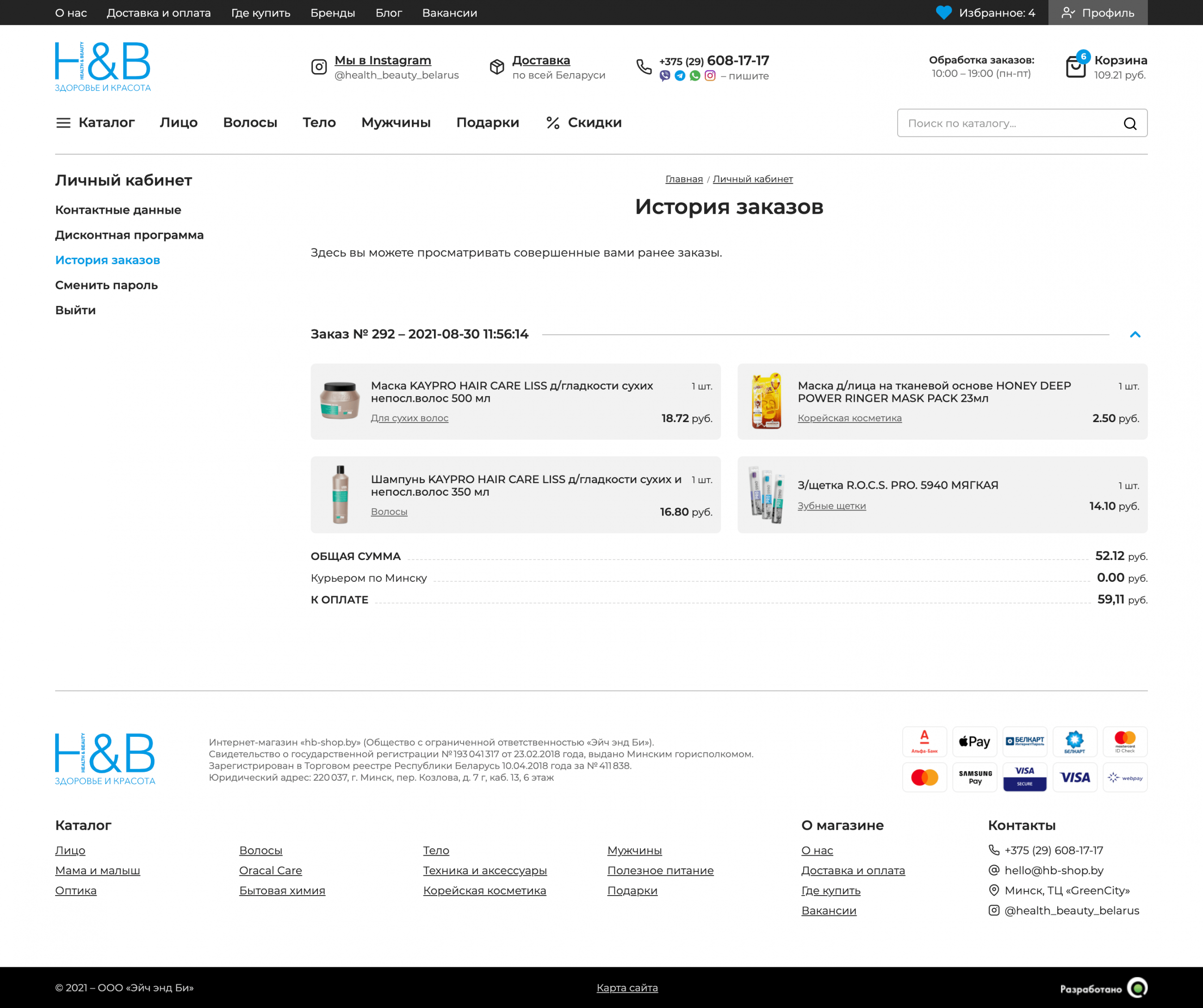The image size is (1203, 1008).
Task: Open the Мужчины category menu
Action: 396,123
